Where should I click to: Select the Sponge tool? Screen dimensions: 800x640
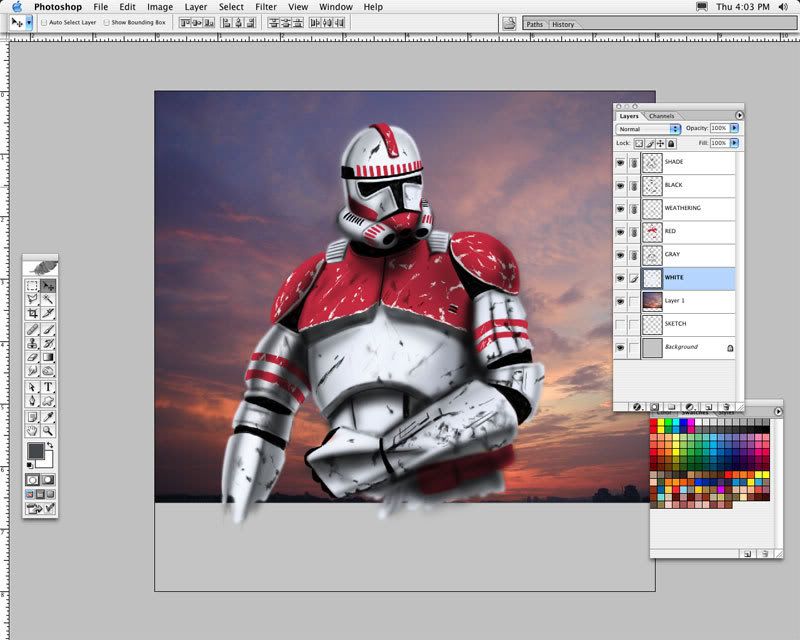coord(48,371)
